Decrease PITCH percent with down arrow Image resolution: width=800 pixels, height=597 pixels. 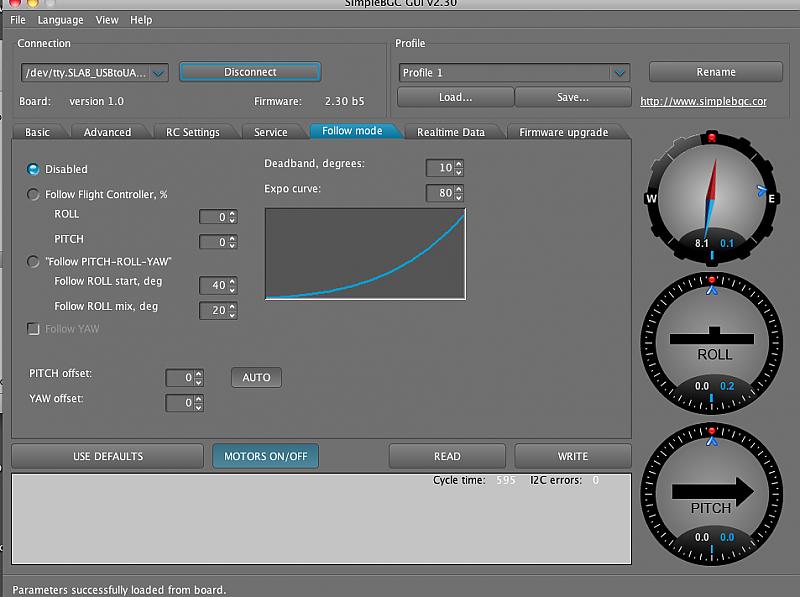click(232, 246)
